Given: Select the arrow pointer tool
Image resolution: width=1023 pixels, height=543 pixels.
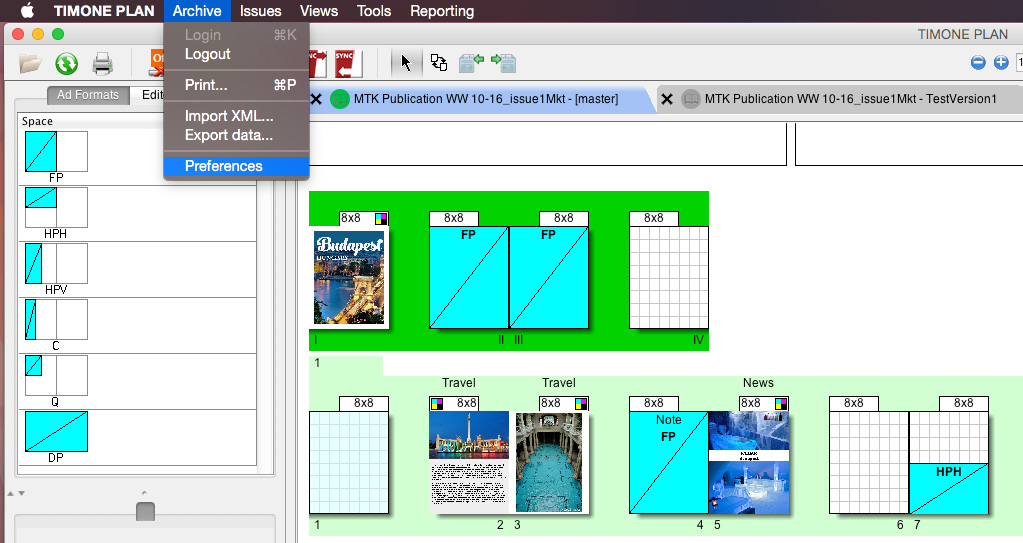Looking at the screenshot, I should coord(406,63).
